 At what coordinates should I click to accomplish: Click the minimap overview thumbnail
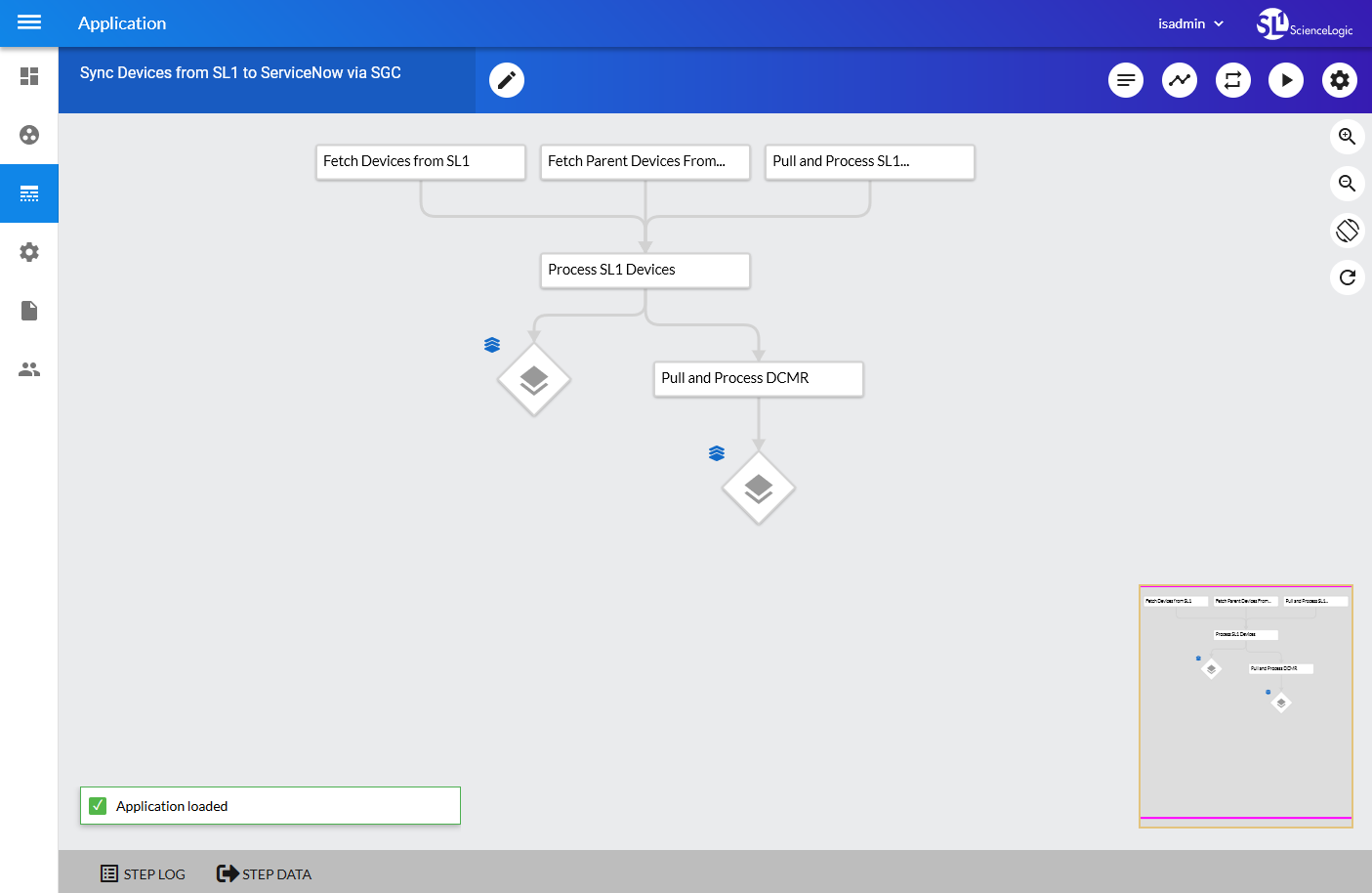[x=1246, y=705]
